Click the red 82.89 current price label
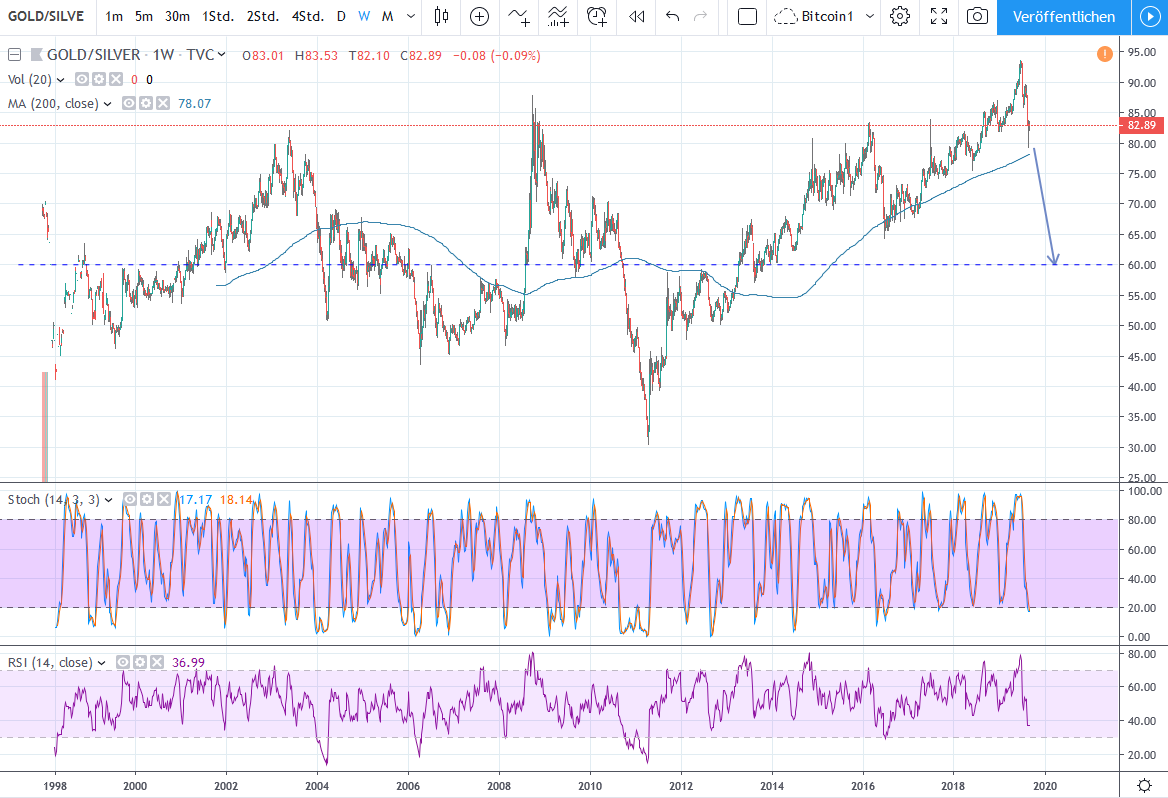1168x798 pixels. (1142, 125)
